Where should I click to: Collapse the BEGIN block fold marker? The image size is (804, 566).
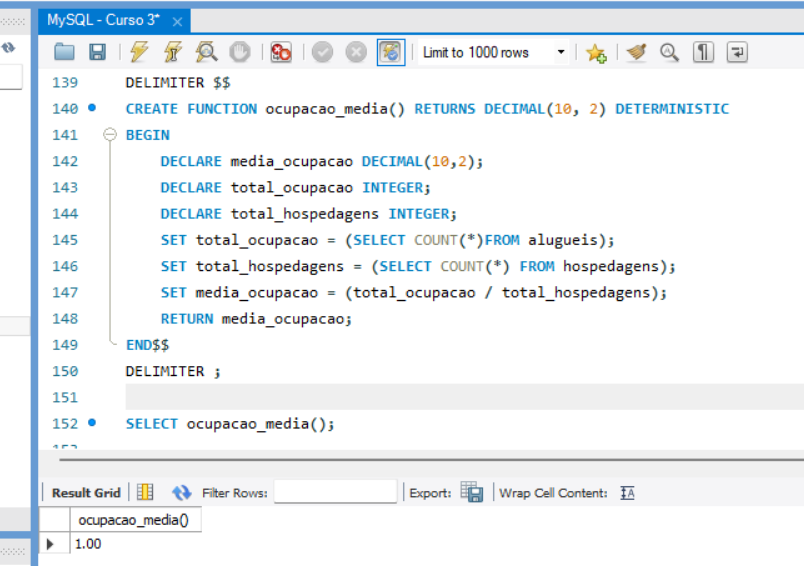[108, 135]
